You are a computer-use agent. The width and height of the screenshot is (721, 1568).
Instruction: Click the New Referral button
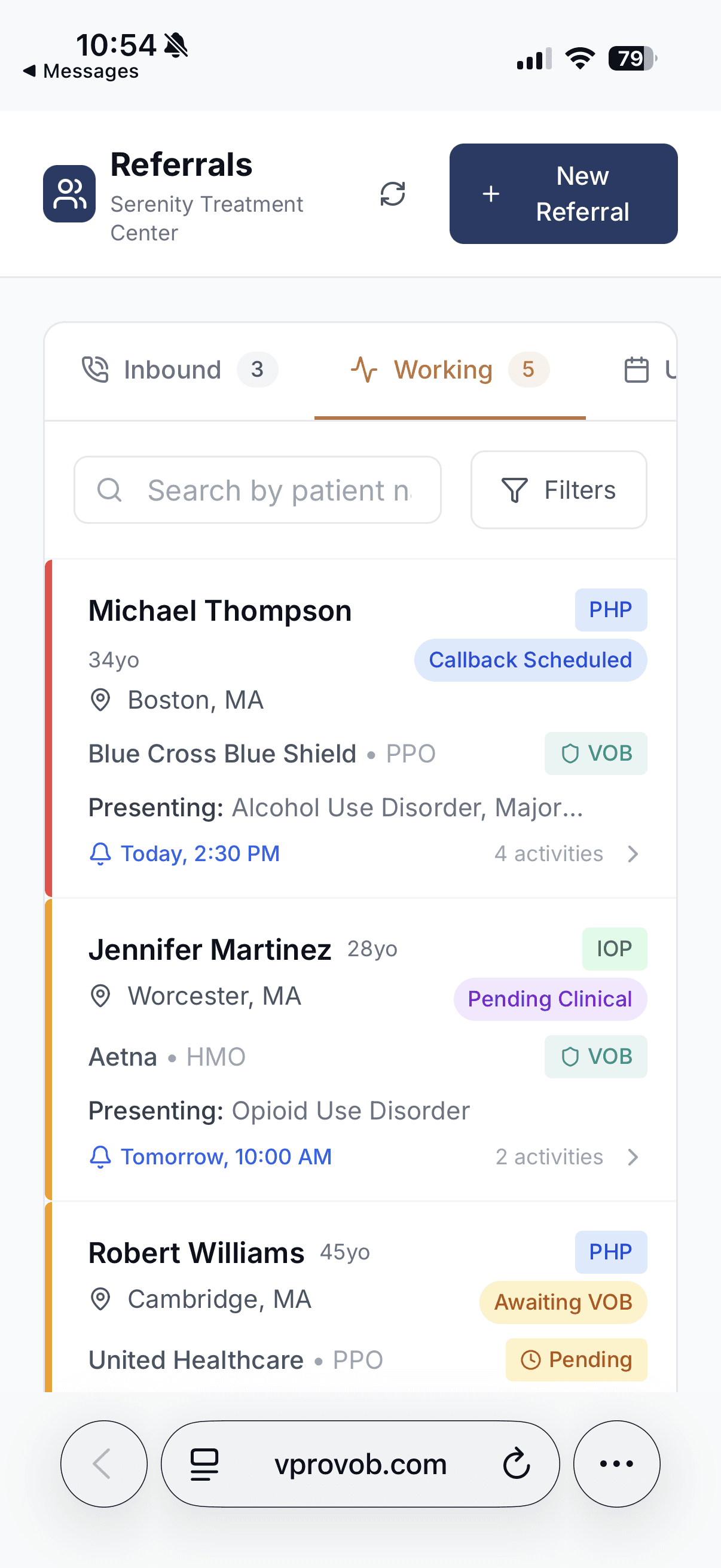tap(563, 194)
